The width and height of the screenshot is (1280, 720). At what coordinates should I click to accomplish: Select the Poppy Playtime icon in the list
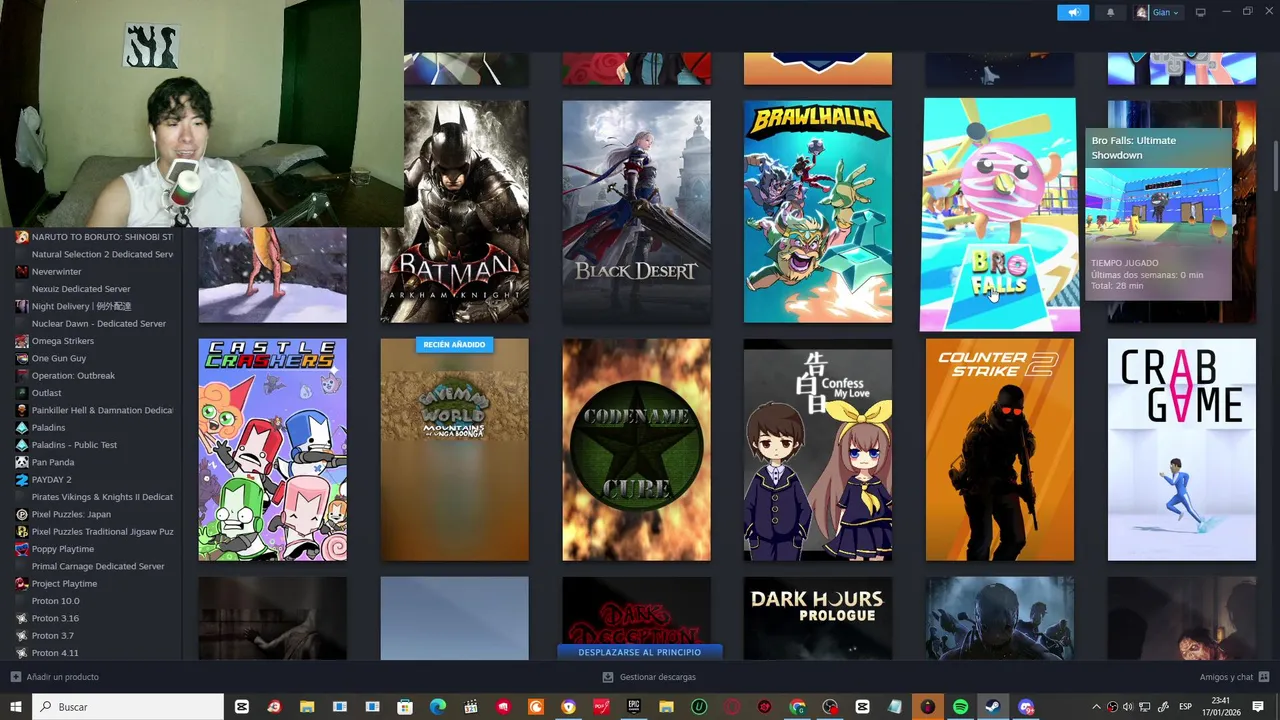pyautogui.click(x=22, y=549)
